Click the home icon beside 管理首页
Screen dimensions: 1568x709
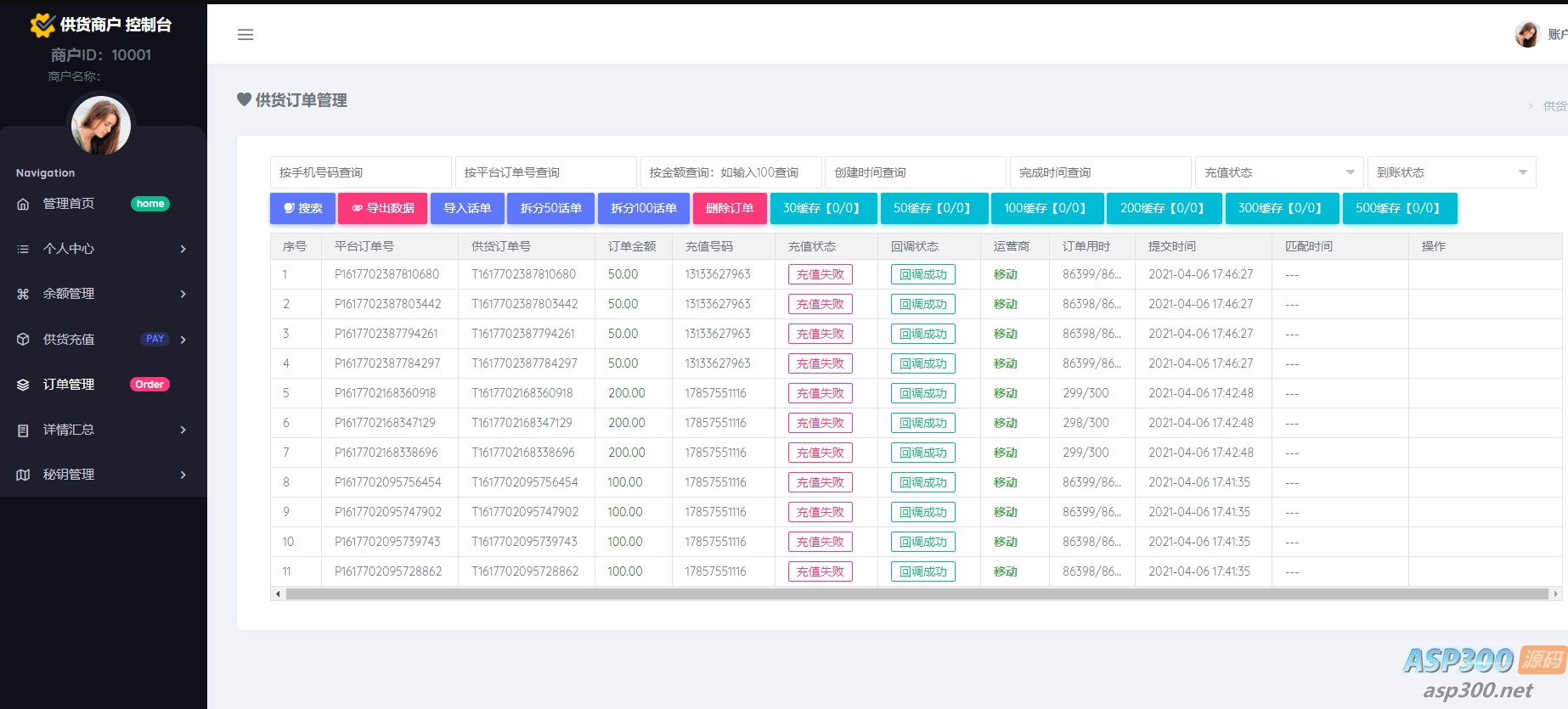23,204
